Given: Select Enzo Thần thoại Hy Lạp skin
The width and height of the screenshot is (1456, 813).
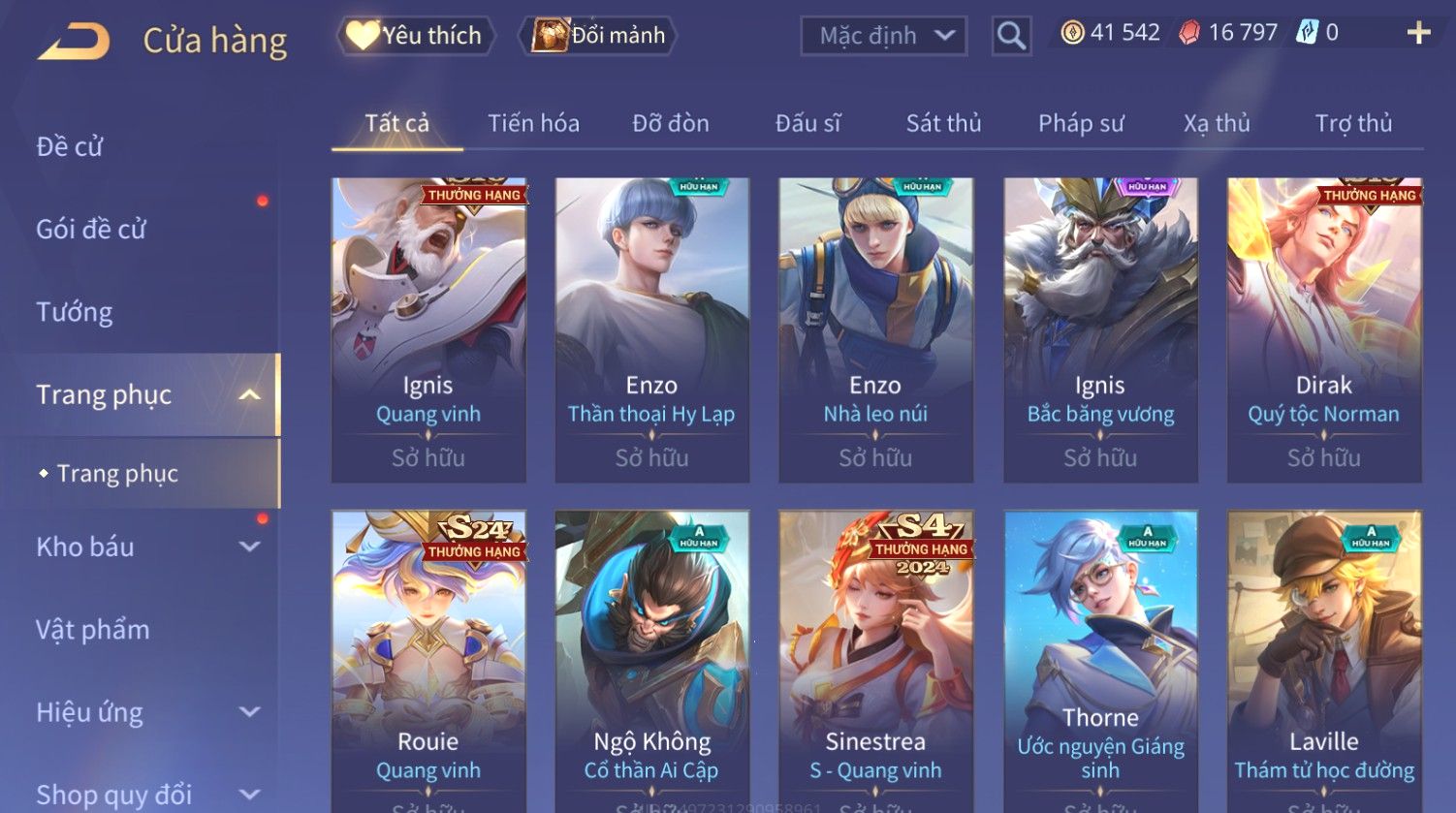Looking at the screenshot, I should pos(651,329).
